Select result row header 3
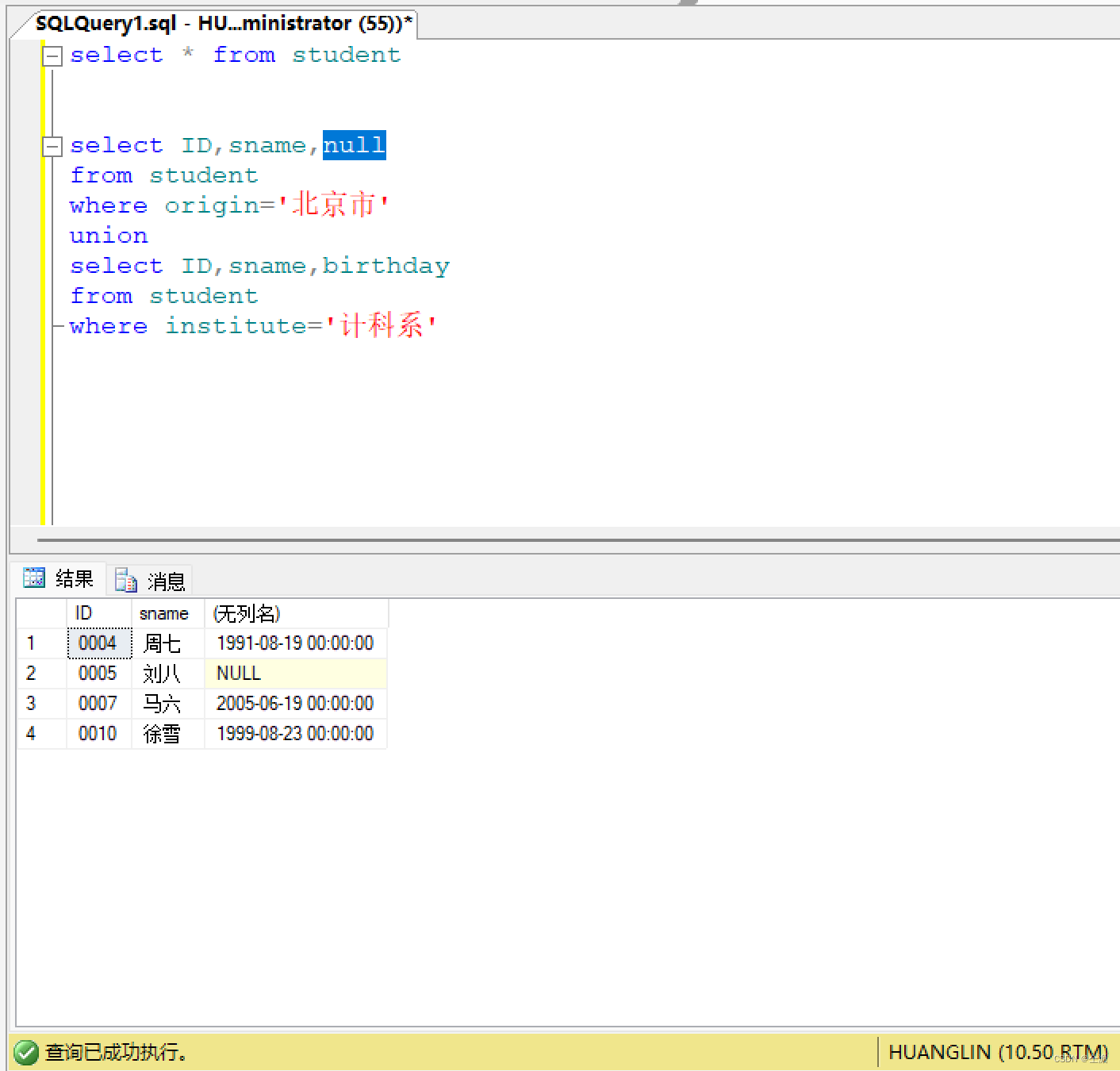 pyautogui.click(x=42, y=704)
